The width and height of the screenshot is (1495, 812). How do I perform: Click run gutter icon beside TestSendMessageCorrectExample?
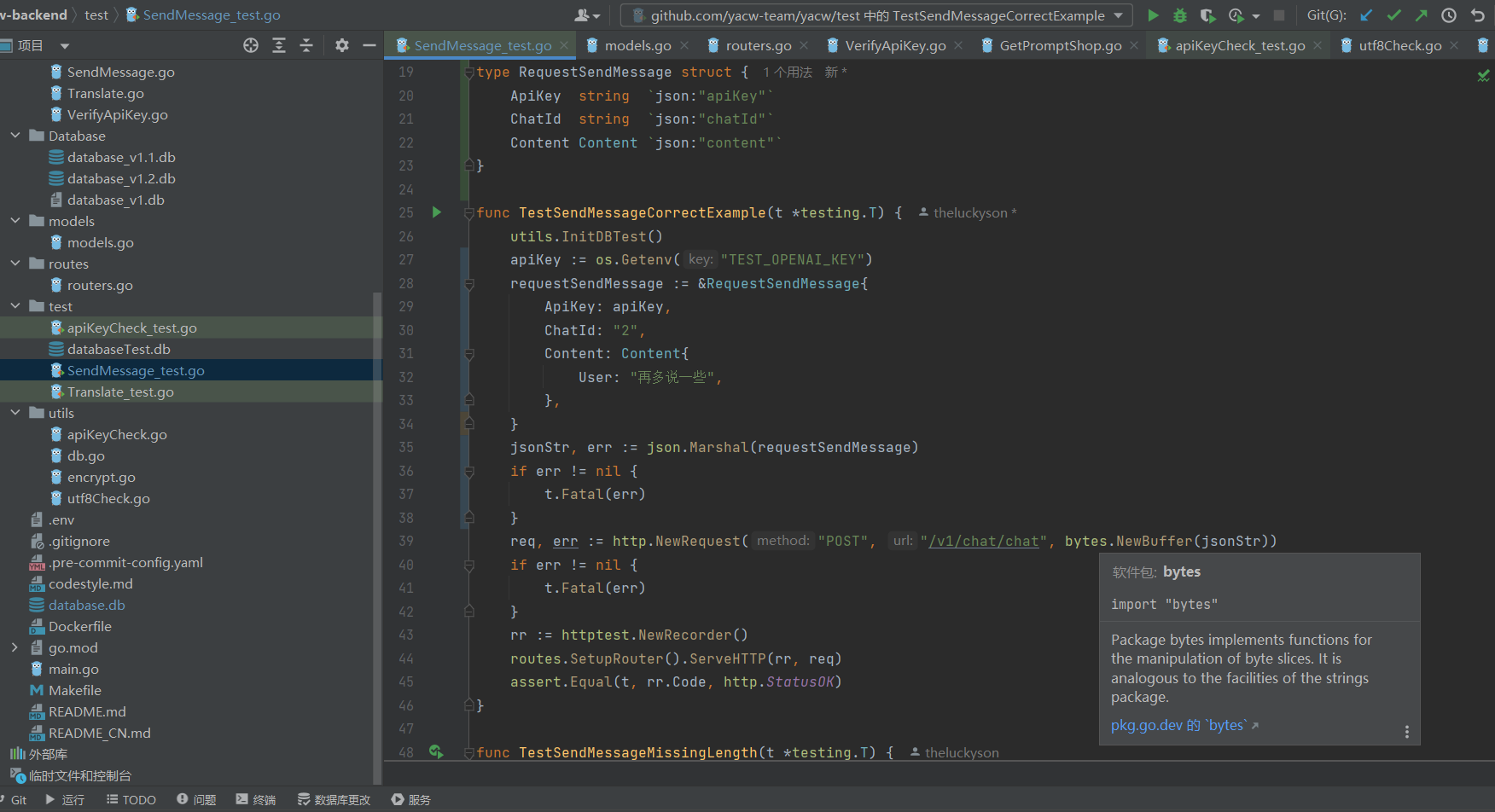(437, 212)
